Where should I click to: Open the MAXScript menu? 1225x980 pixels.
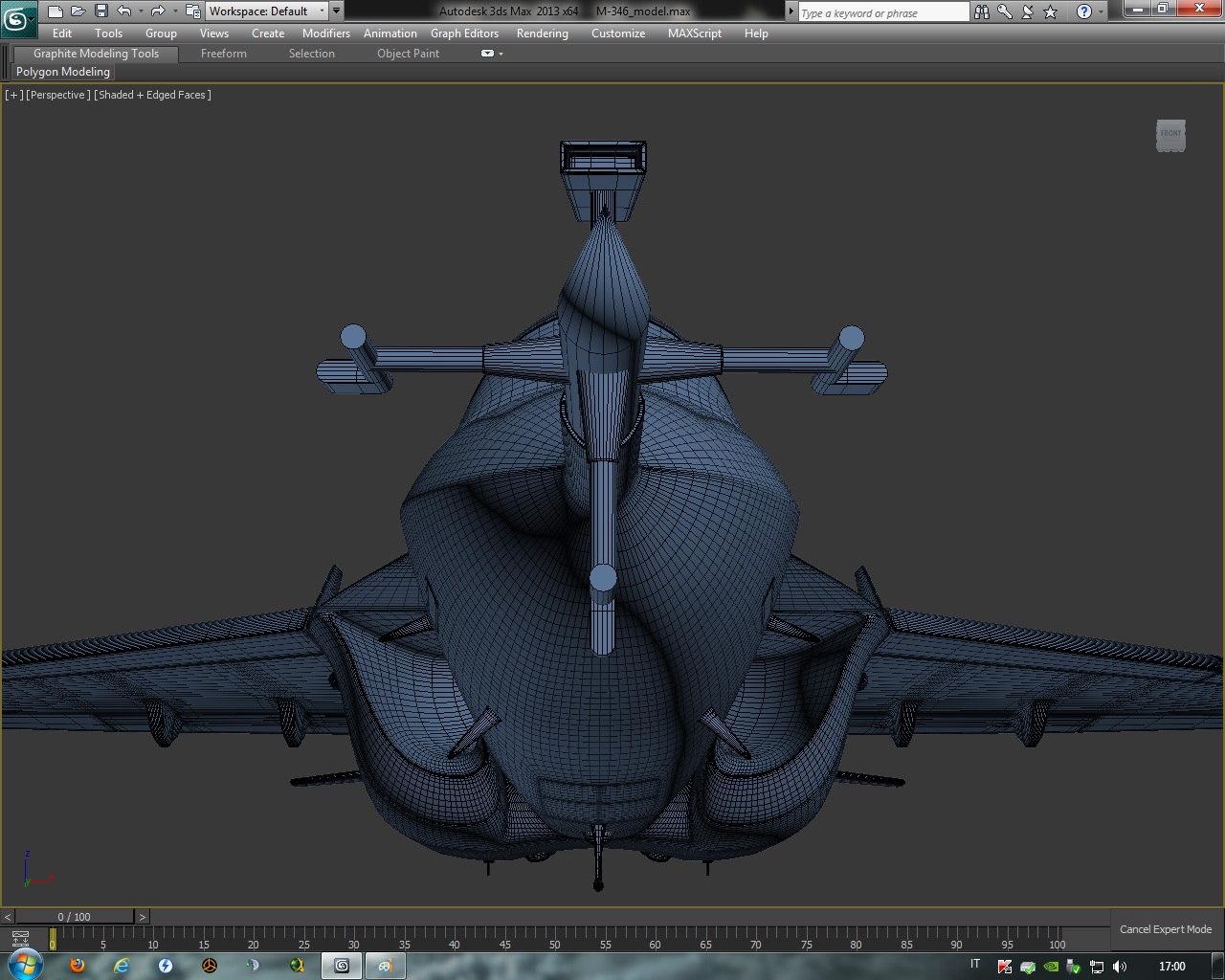[695, 33]
